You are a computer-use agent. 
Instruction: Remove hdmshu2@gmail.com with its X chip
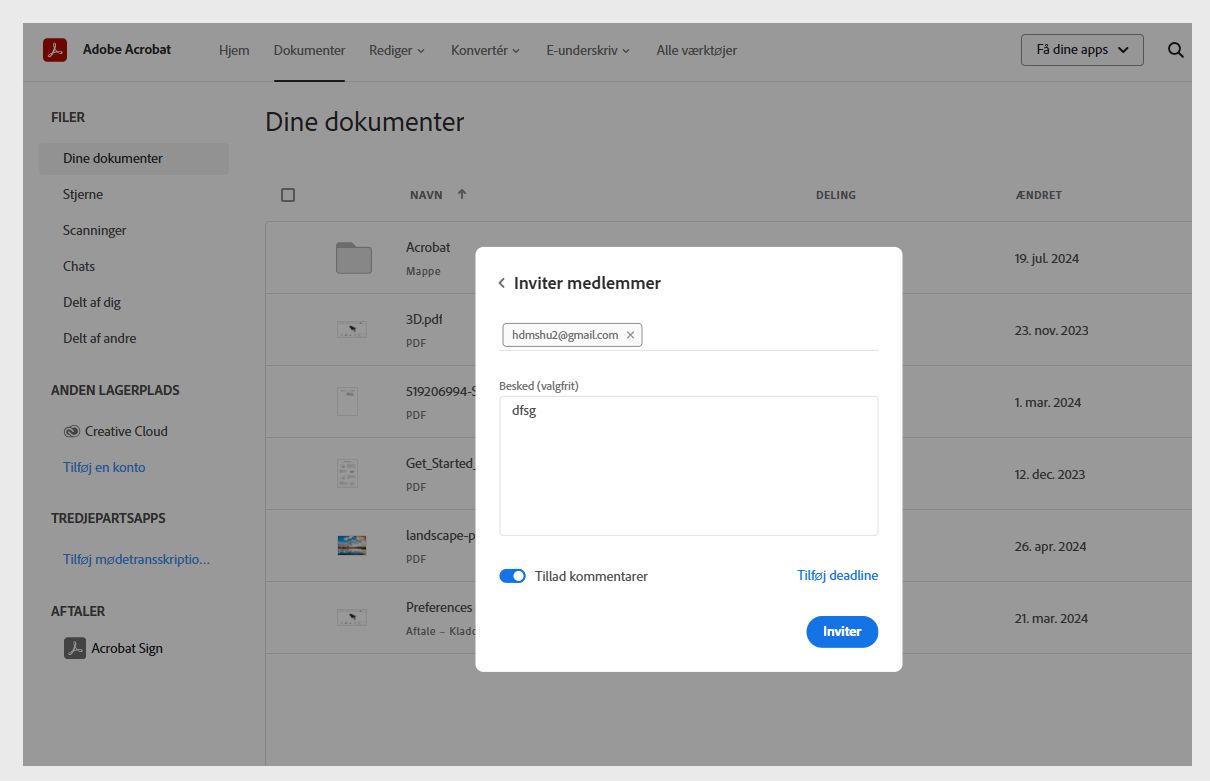(631, 335)
